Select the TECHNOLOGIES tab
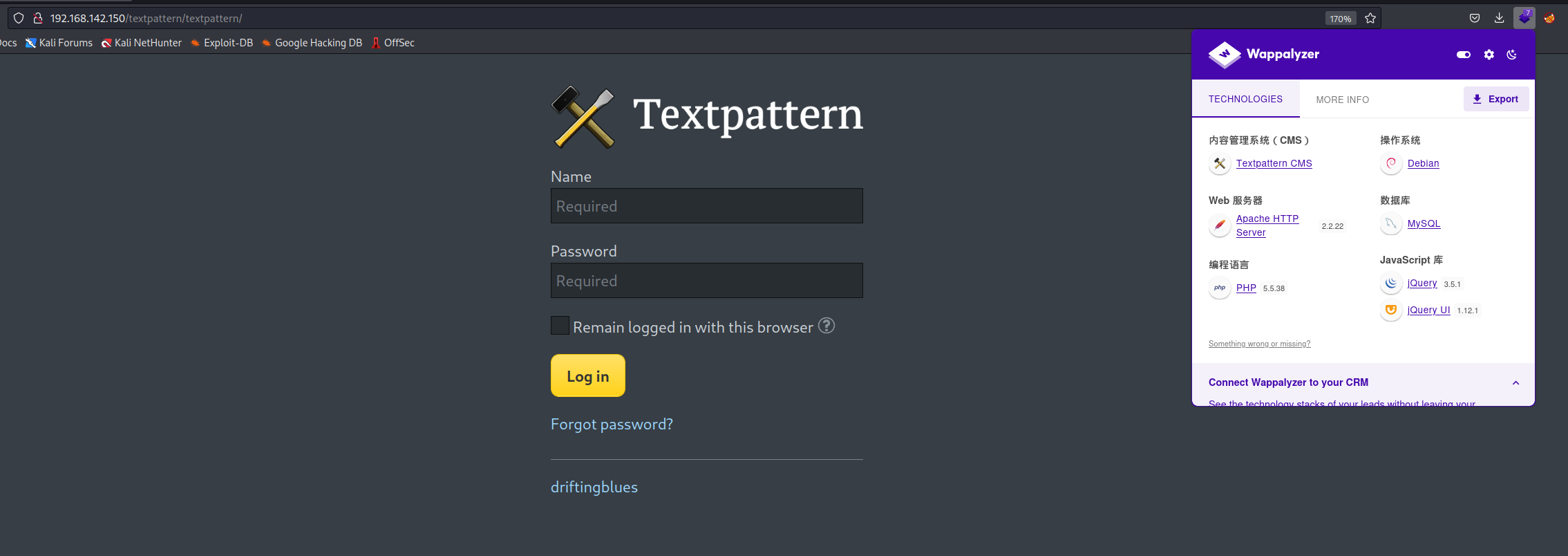The height and width of the screenshot is (556, 1568). pos(1245,99)
